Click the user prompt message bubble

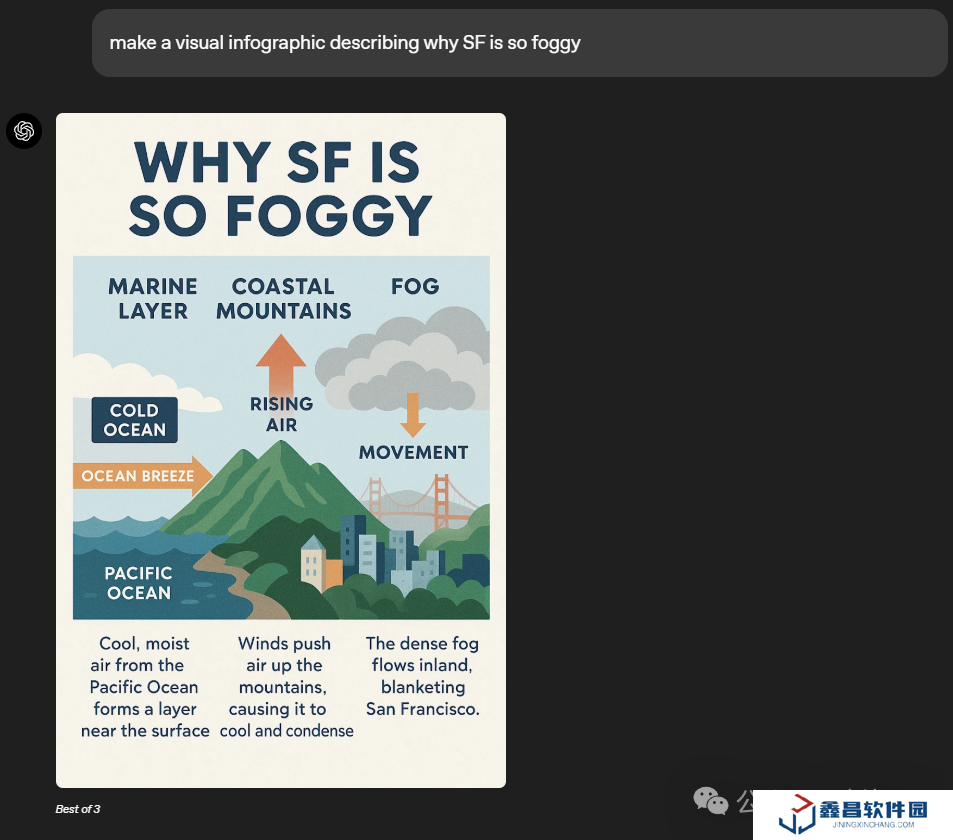tap(519, 43)
